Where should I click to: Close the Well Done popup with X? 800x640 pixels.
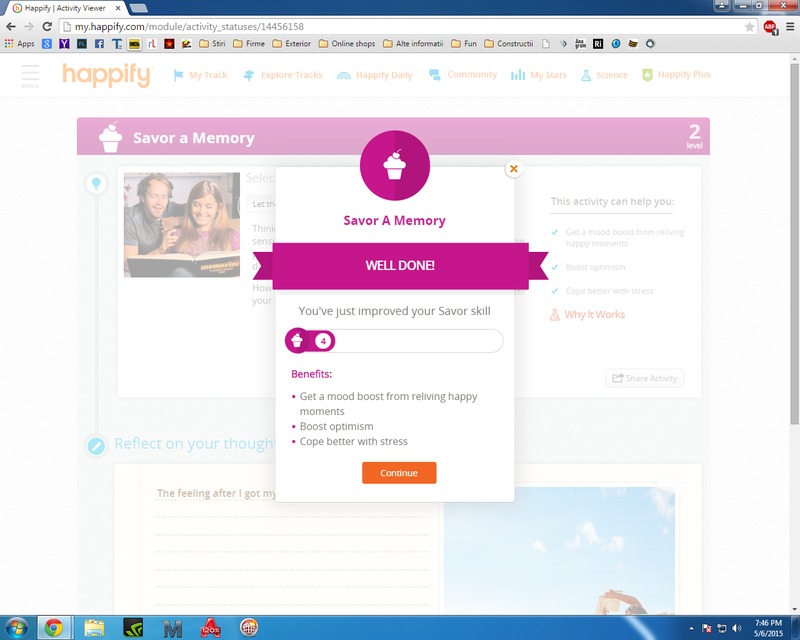[514, 169]
